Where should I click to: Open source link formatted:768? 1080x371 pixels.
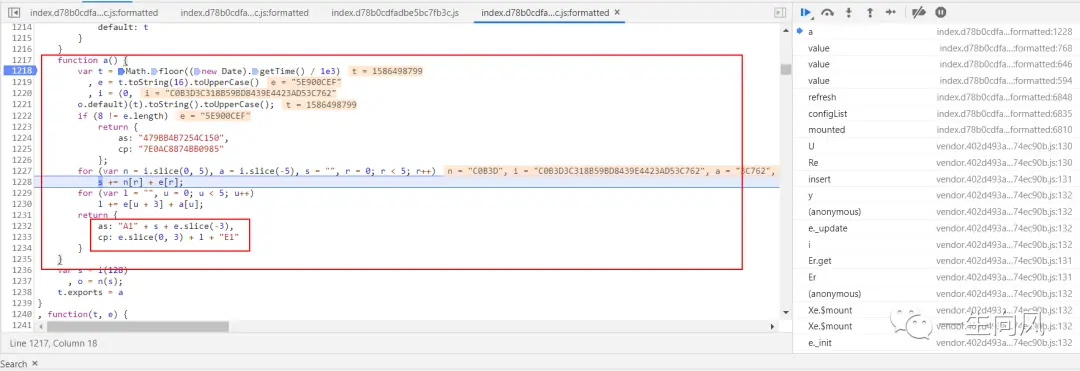tap(1006, 48)
